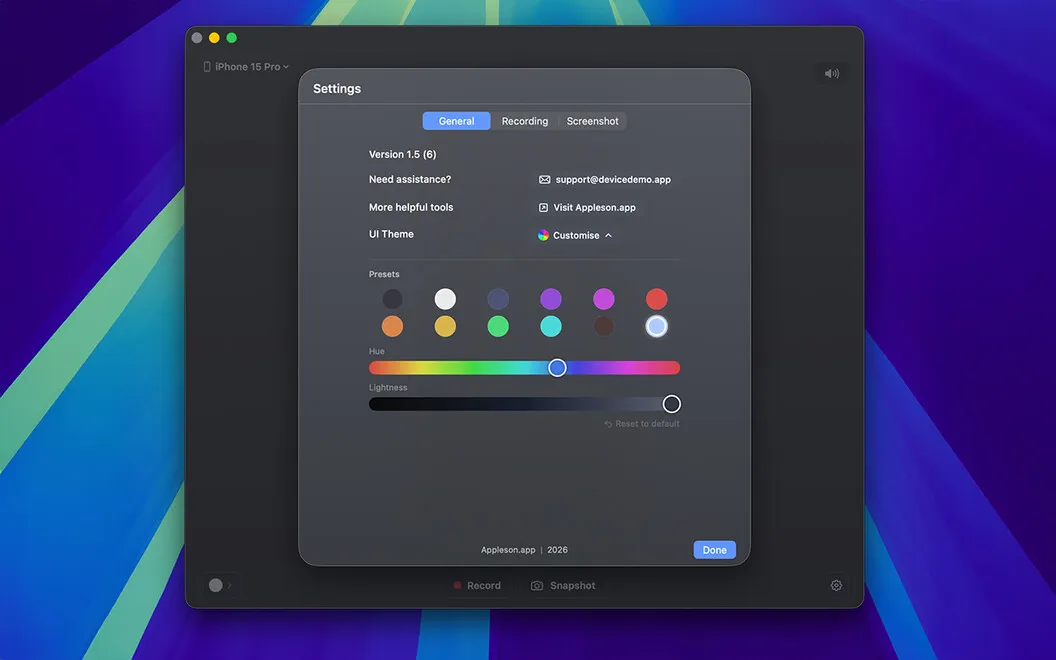The height and width of the screenshot is (660, 1056).
Task: Click the green full screen window button
Action: pyautogui.click(x=232, y=38)
